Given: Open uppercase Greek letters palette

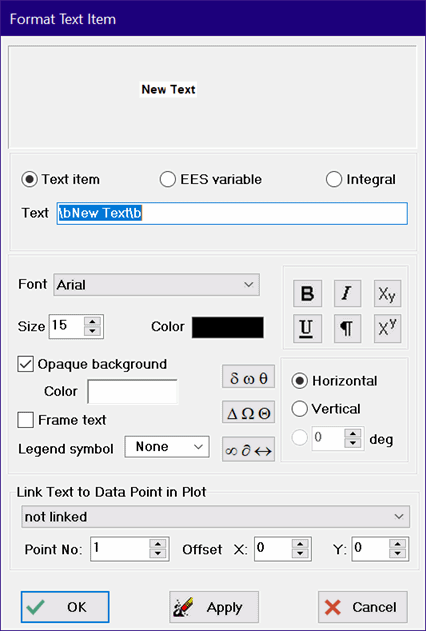Looking at the screenshot, I should [248, 412].
